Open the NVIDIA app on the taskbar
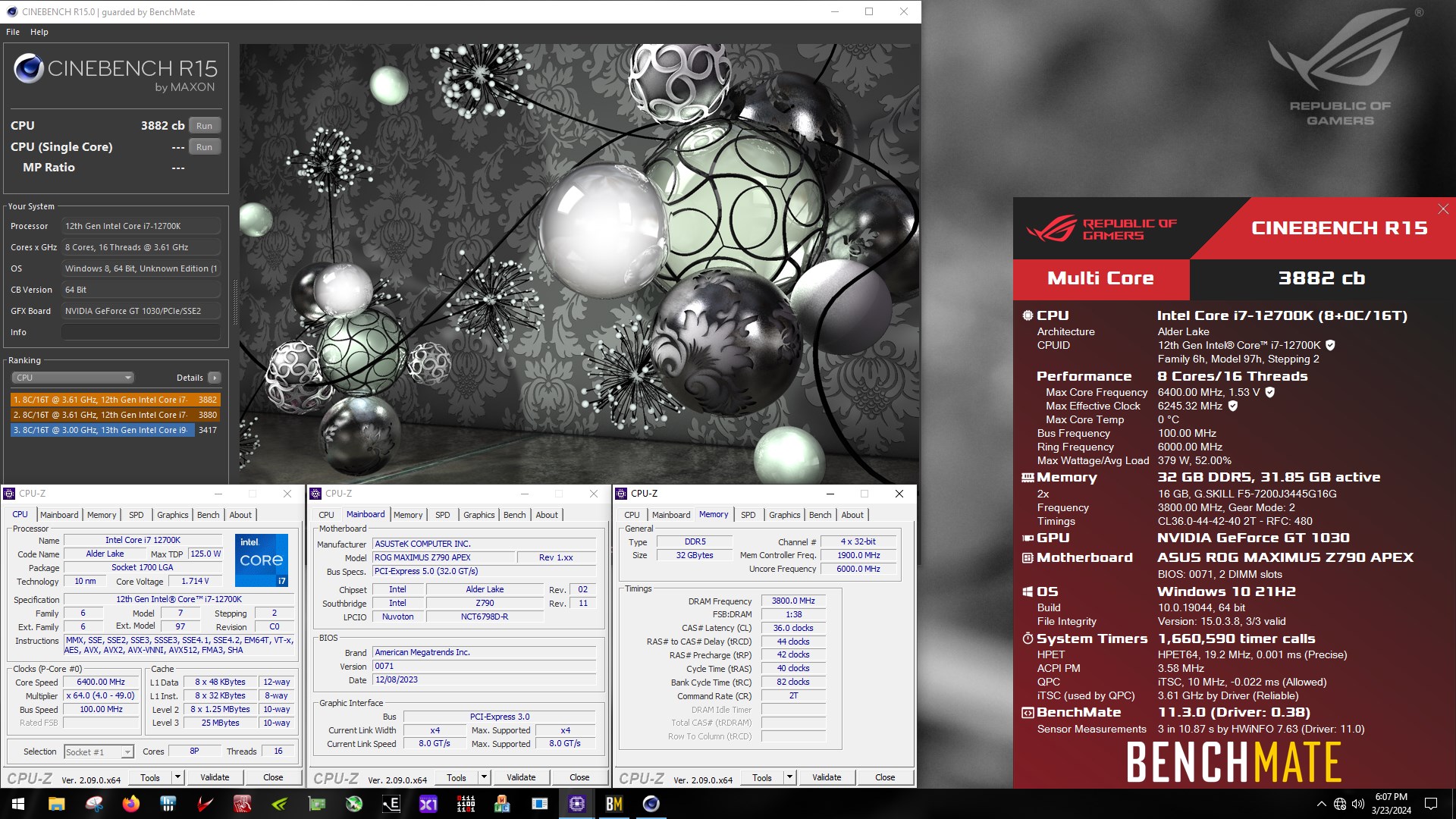Screen dimensions: 1456x819 pyautogui.click(x=280, y=804)
